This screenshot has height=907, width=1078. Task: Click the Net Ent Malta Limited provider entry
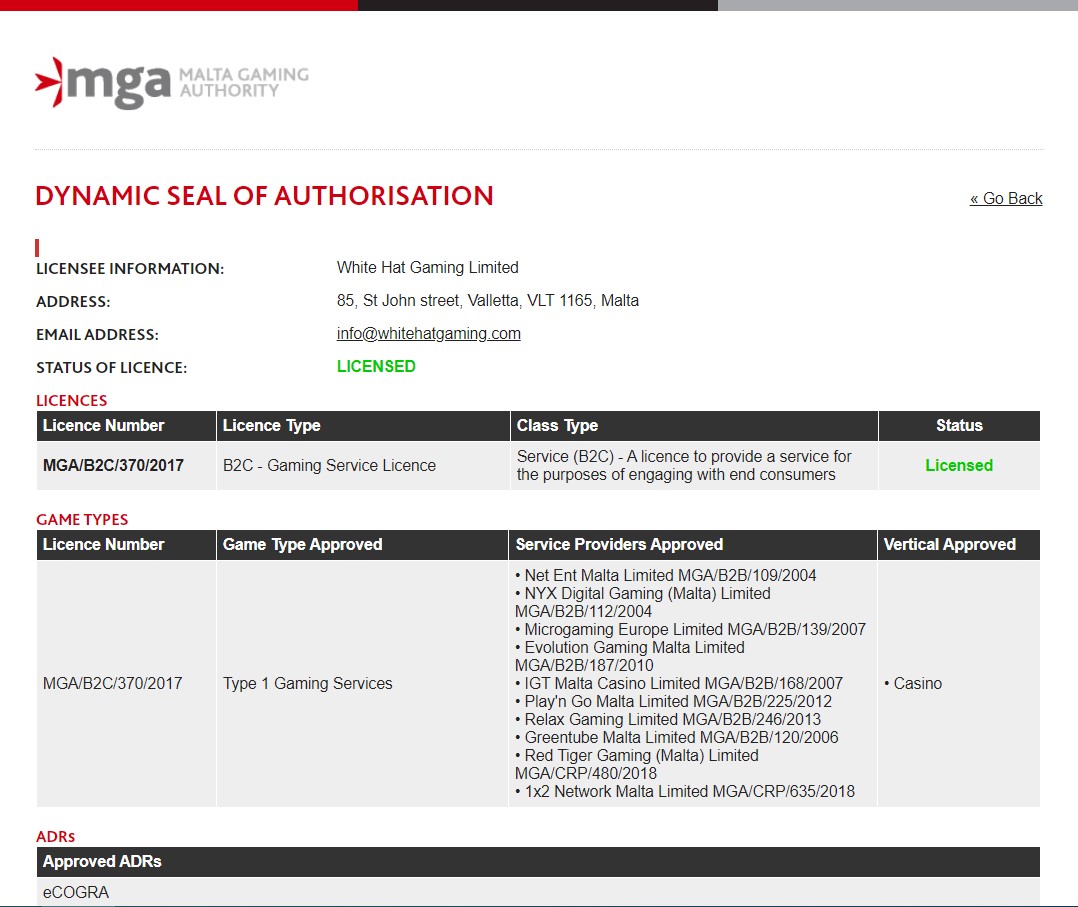(666, 576)
